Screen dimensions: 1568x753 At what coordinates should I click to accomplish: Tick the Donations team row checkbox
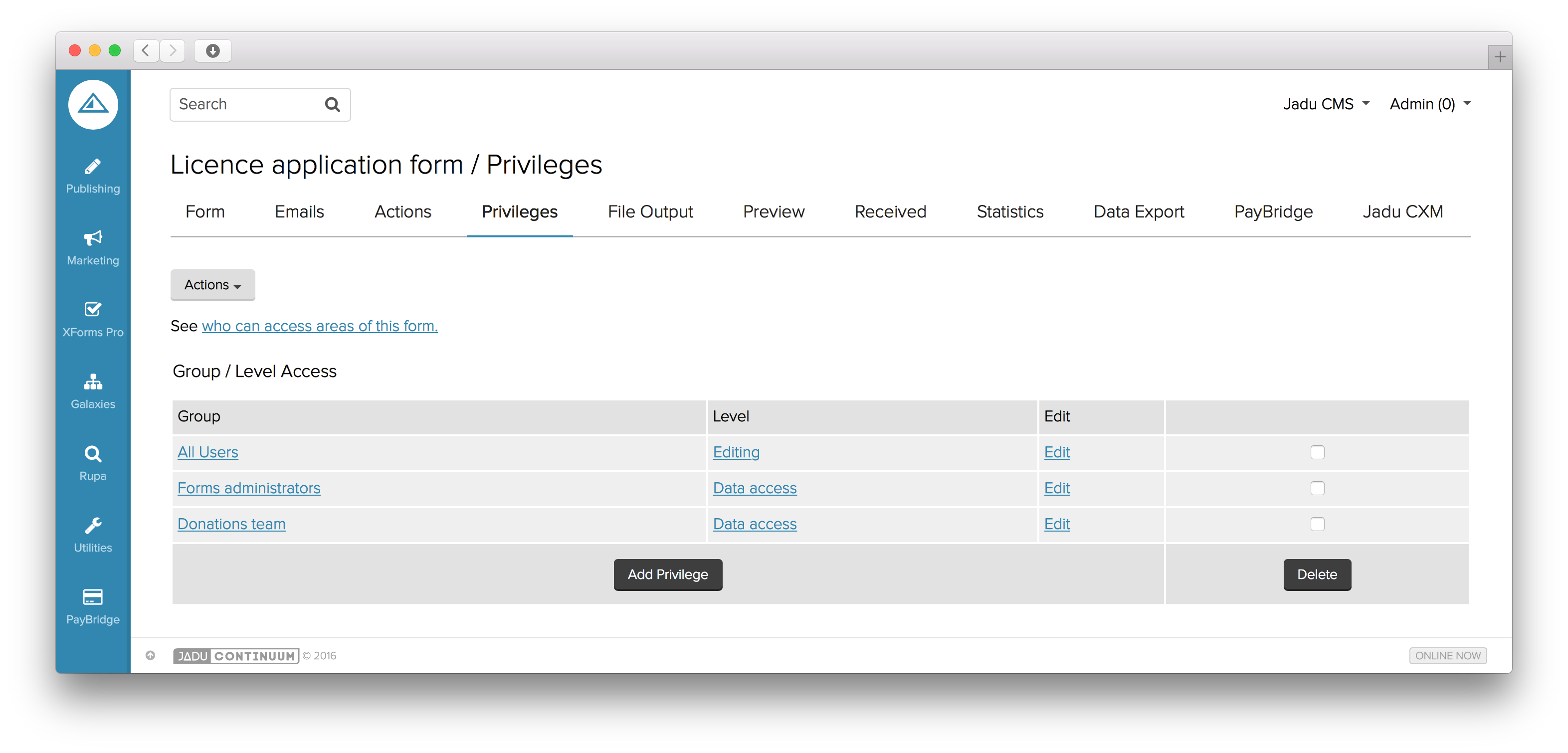(1317, 524)
